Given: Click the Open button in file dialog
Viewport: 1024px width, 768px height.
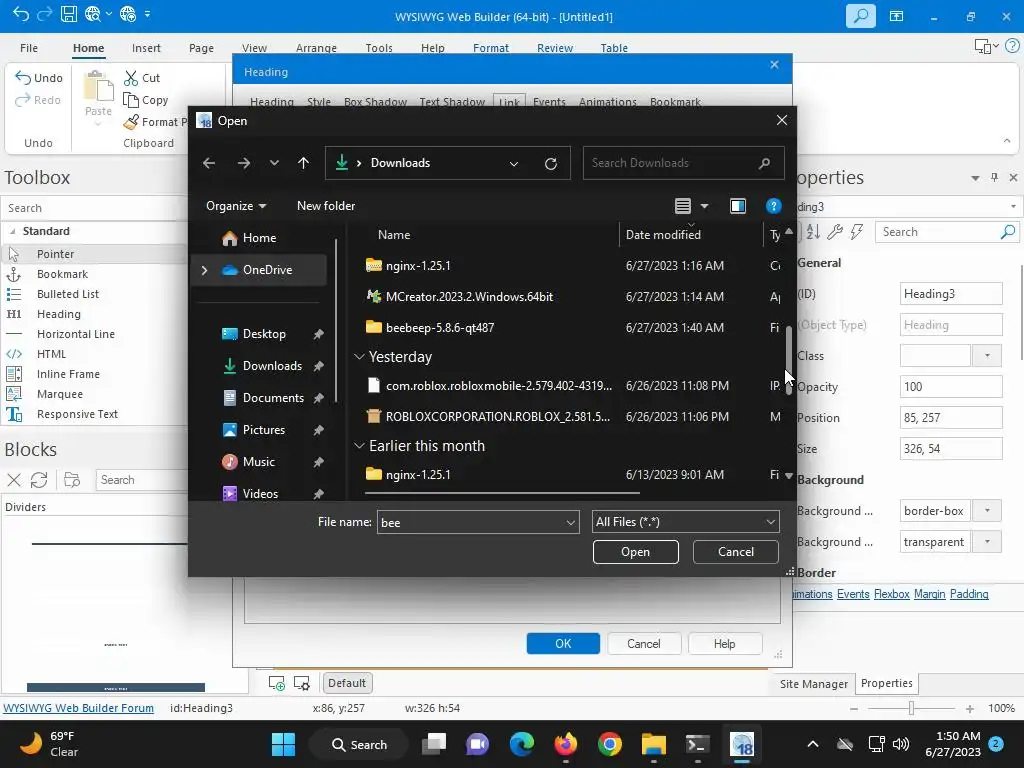Looking at the screenshot, I should point(635,552).
